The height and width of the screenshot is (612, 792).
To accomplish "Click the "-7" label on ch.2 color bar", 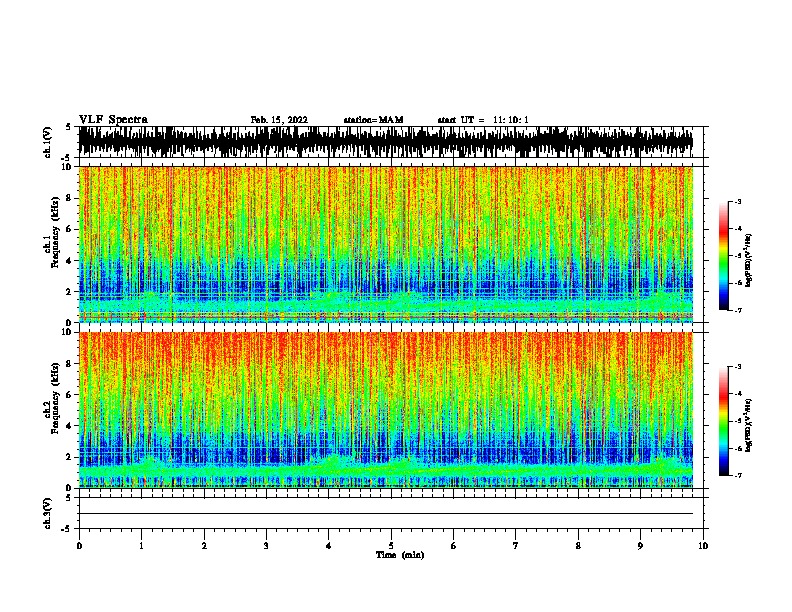I will click(x=738, y=475).
